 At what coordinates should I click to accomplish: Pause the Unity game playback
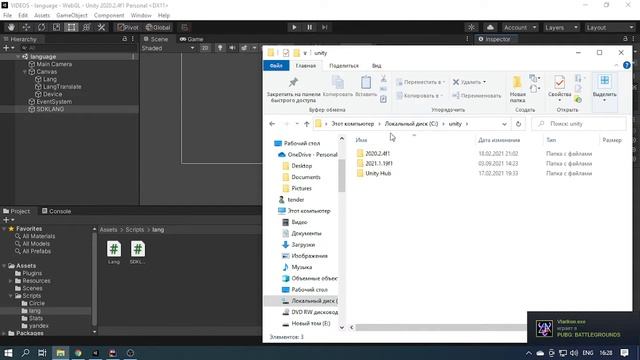[309, 27]
